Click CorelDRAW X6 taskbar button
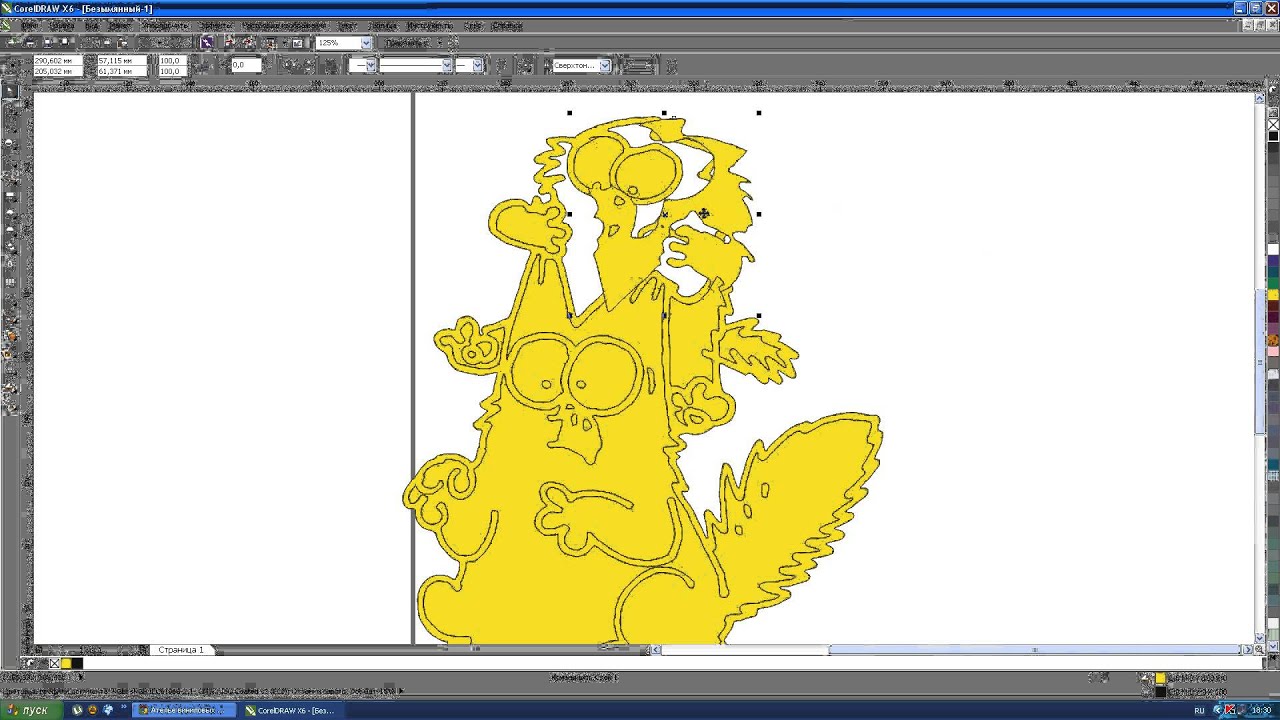Viewport: 1280px width, 720px height. pos(292,710)
